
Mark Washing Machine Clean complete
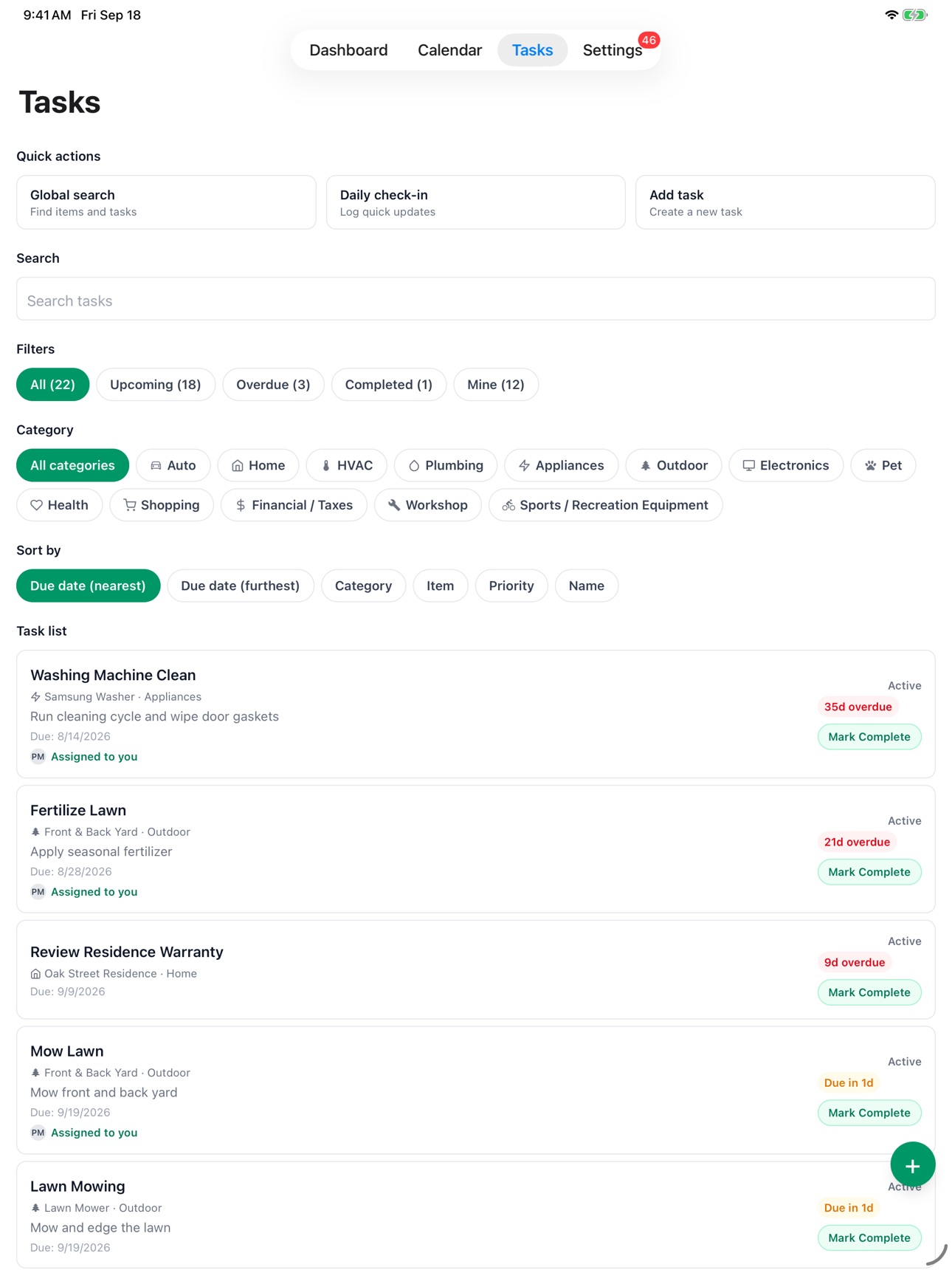869,737
